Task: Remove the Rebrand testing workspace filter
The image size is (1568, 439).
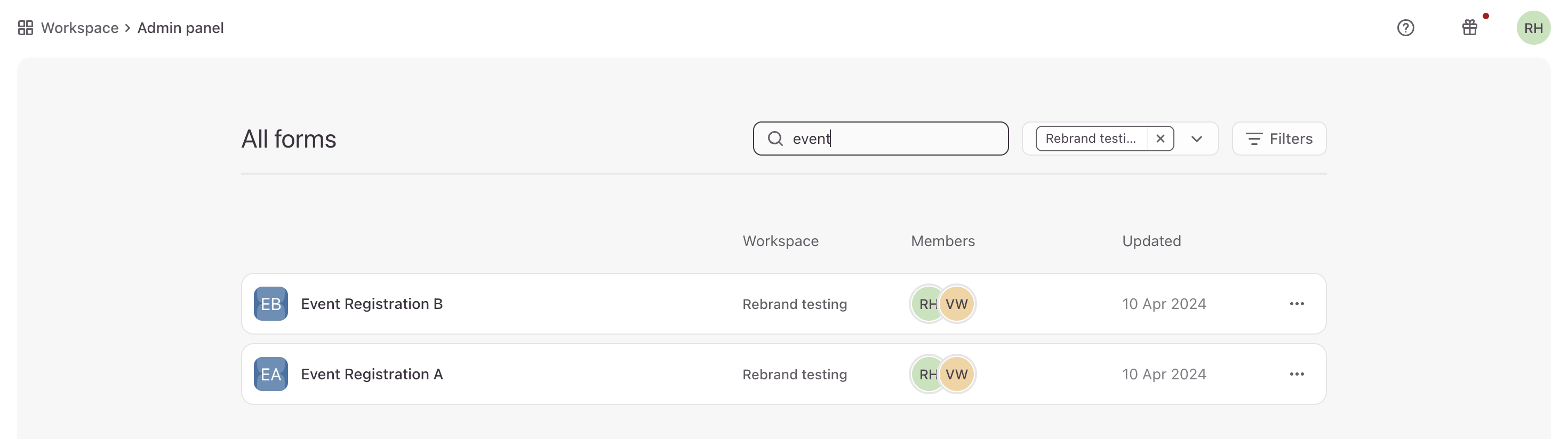Action: (x=1160, y=139)
